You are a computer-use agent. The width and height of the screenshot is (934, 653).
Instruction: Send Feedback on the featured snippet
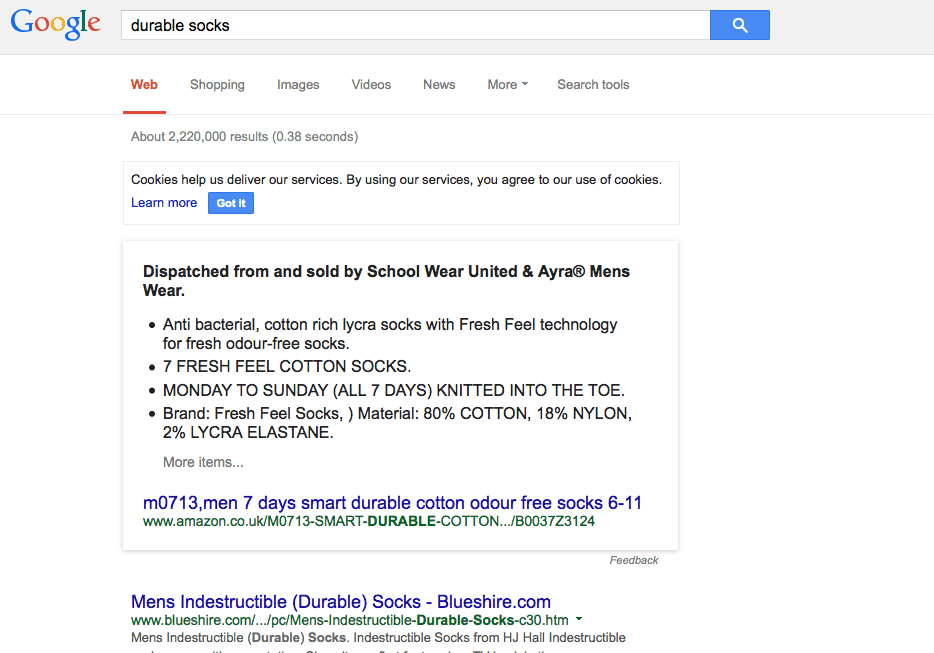pyautogui.click(x=634, y=560)
